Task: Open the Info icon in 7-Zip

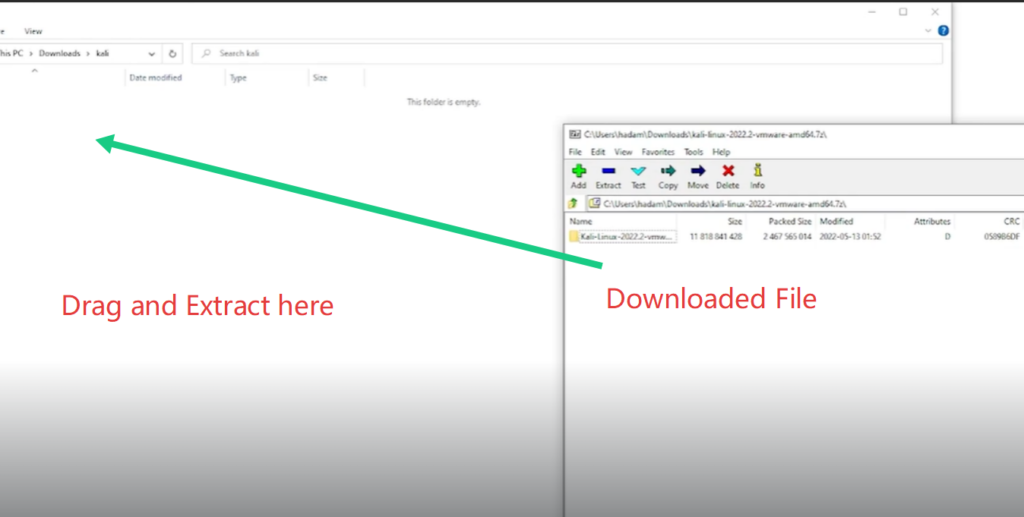Action: (x=758, y=170)
